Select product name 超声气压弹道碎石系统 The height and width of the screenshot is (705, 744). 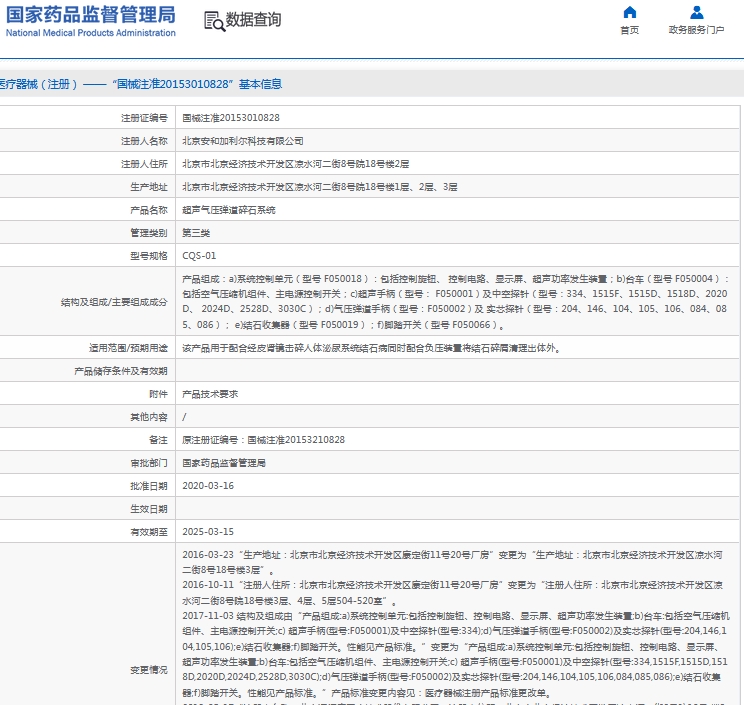coord(229,210)
